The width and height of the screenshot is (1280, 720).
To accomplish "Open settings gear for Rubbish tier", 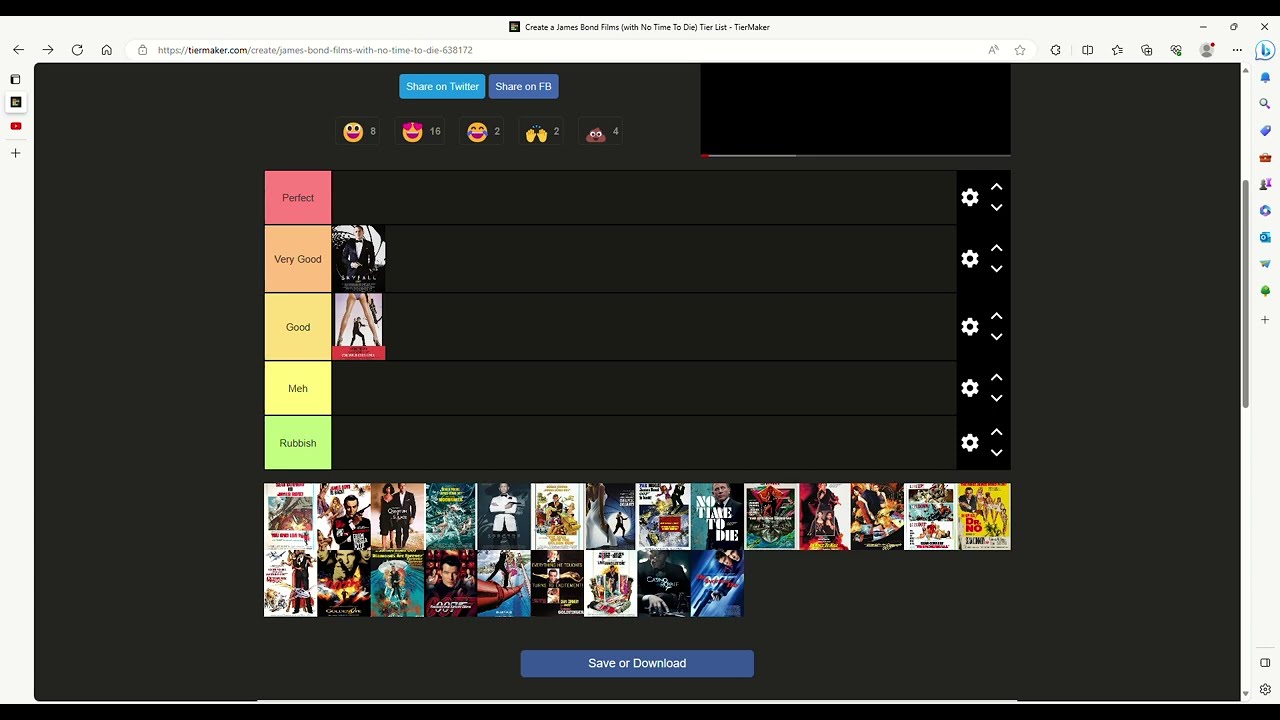I will pyautogui.click(x=970, y=443).
